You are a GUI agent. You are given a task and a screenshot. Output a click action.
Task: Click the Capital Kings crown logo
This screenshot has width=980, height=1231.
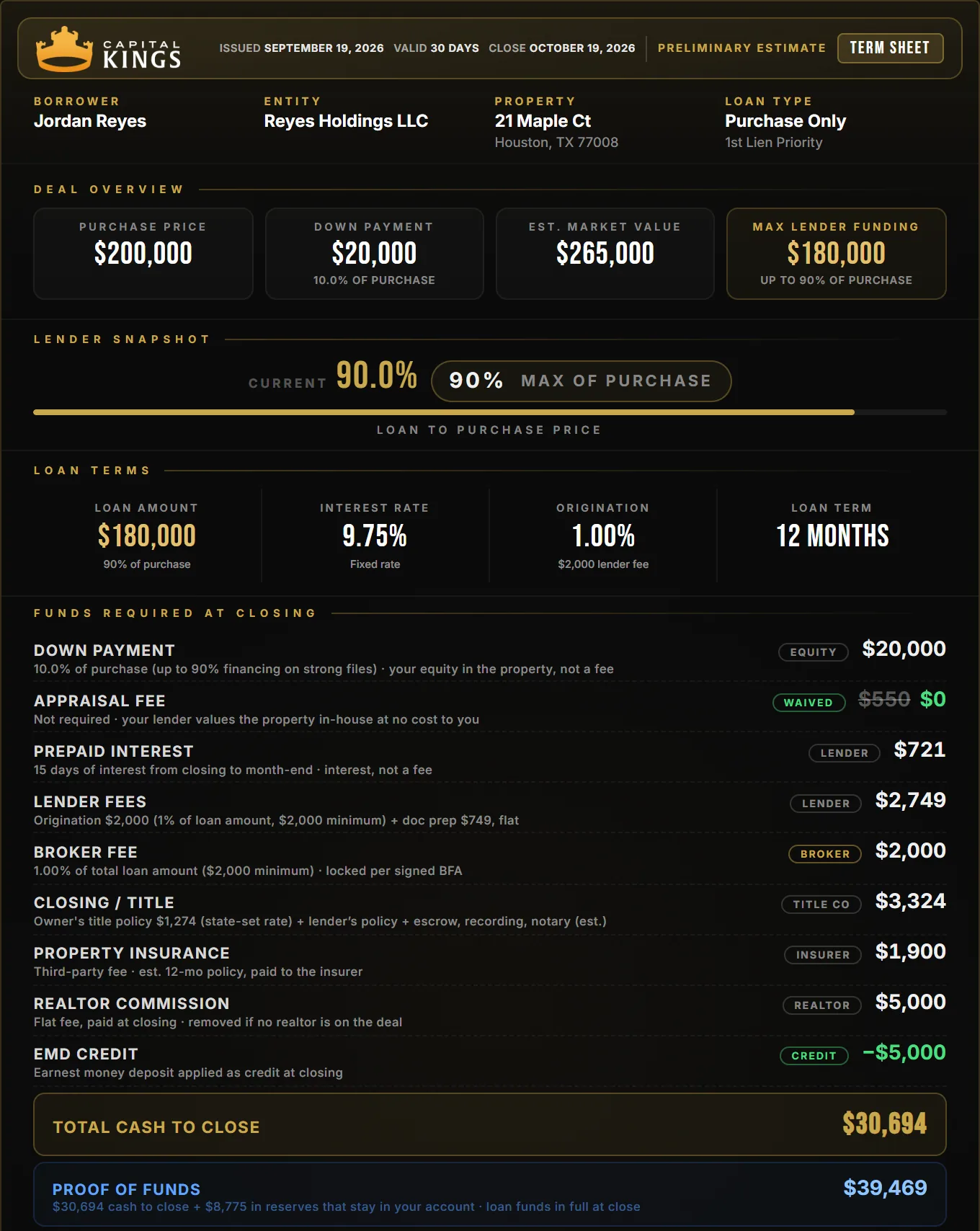coord(64,49)
